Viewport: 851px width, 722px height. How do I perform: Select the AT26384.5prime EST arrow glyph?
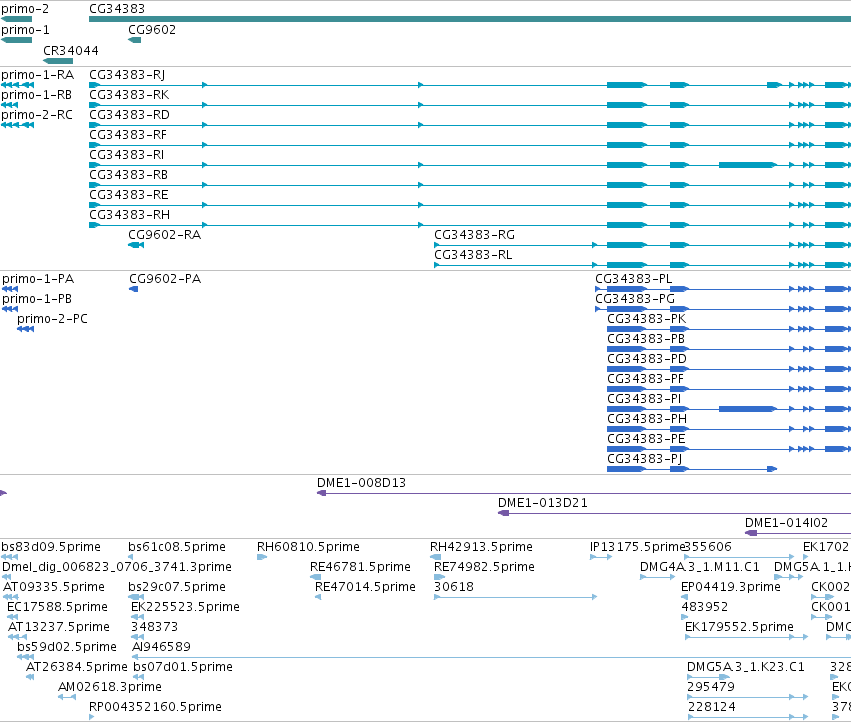tap(30, 677)
